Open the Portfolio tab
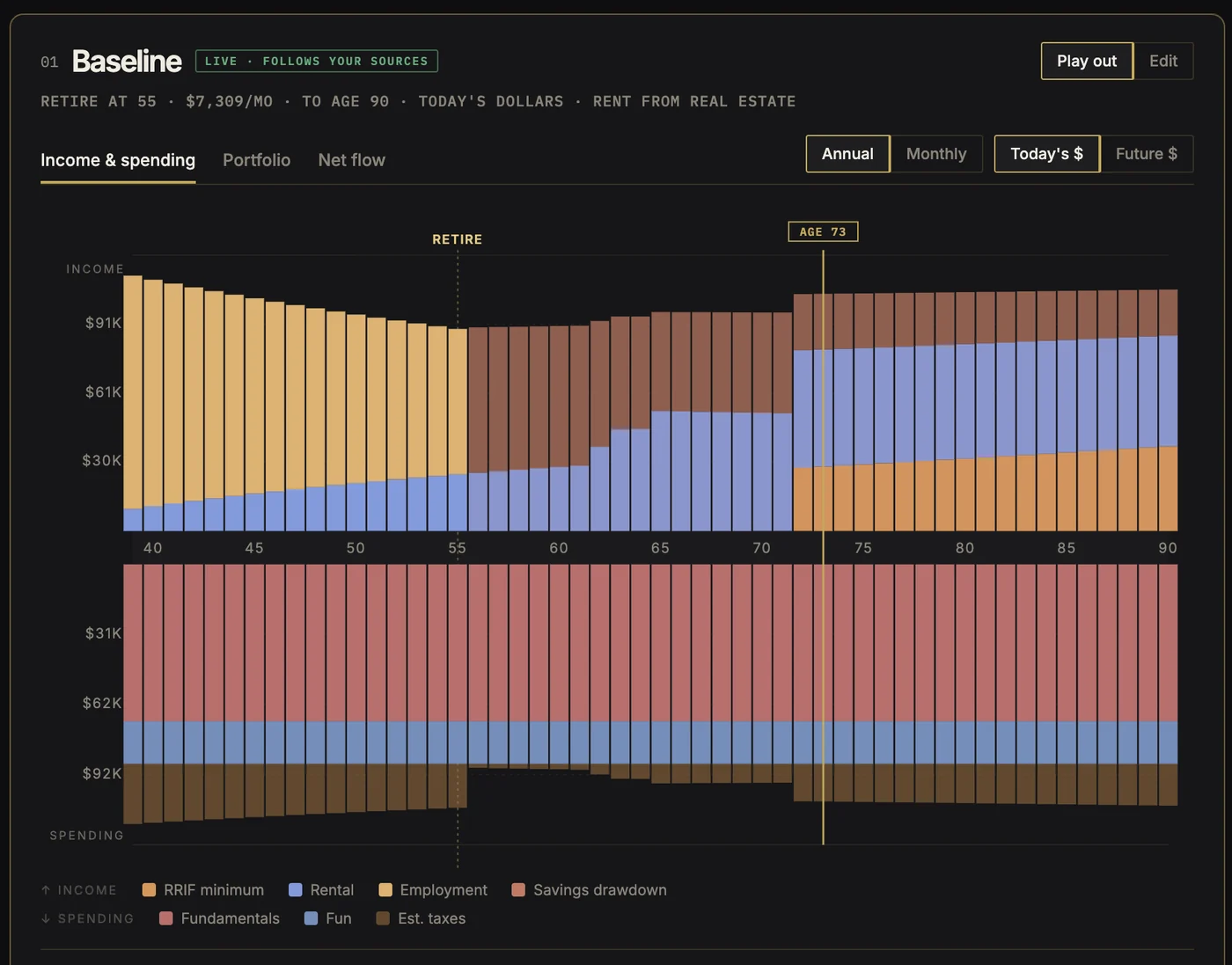 tap(256, 160)
